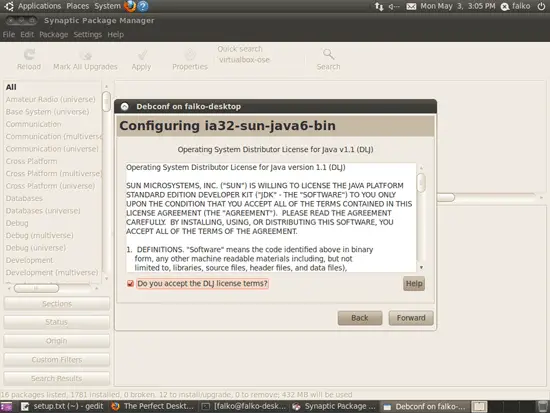Click the clock showing Mon May 3
The height and width of the screenshot is (413, 550).
click(457, 6)
